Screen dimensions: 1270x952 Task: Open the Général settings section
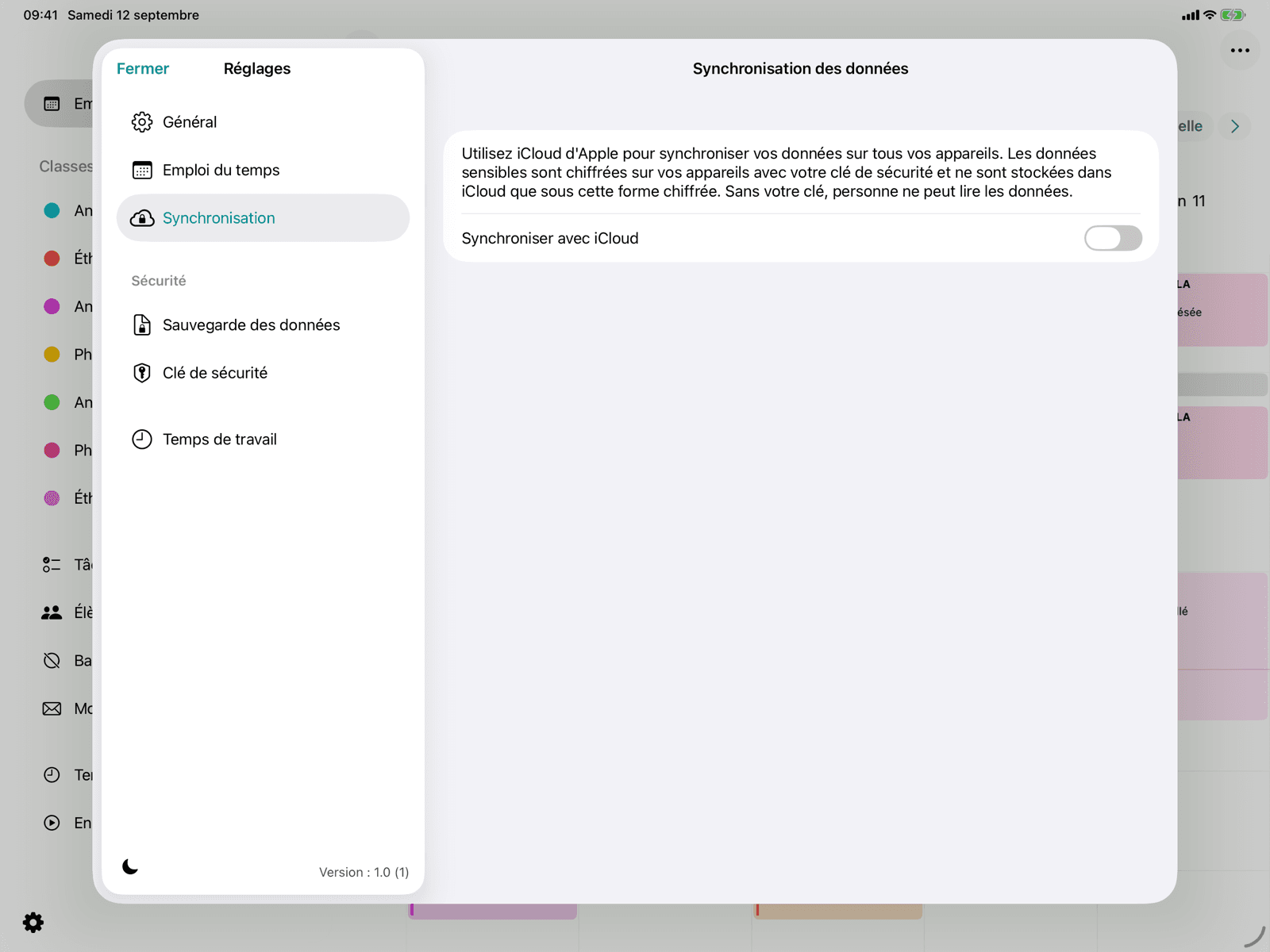[x=263, y=122]
